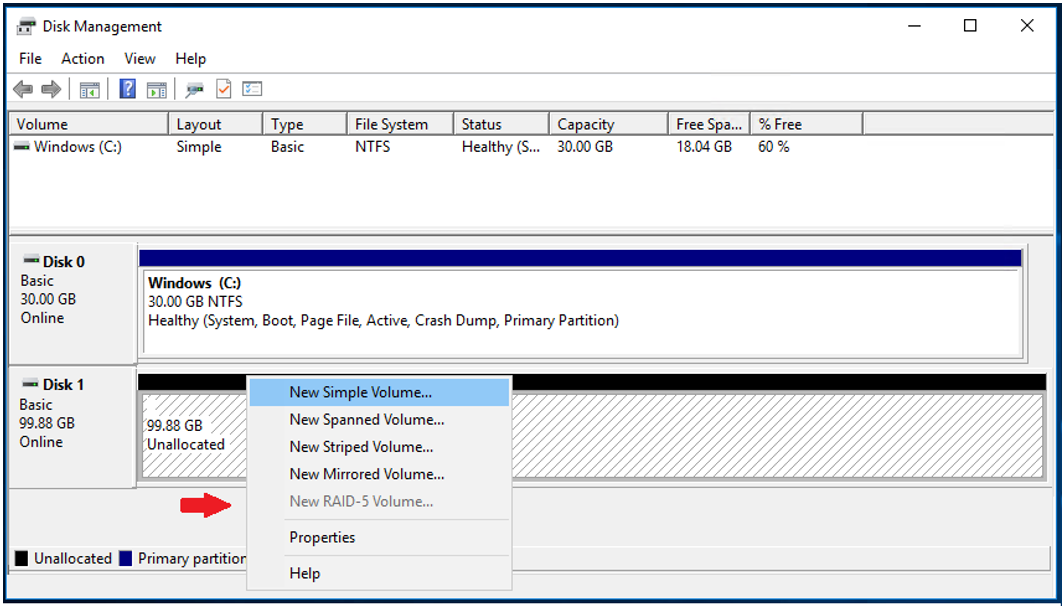Click the Back arrow toolbar icon
This screenshot has height=606, width=1064.
click(22, 90)
